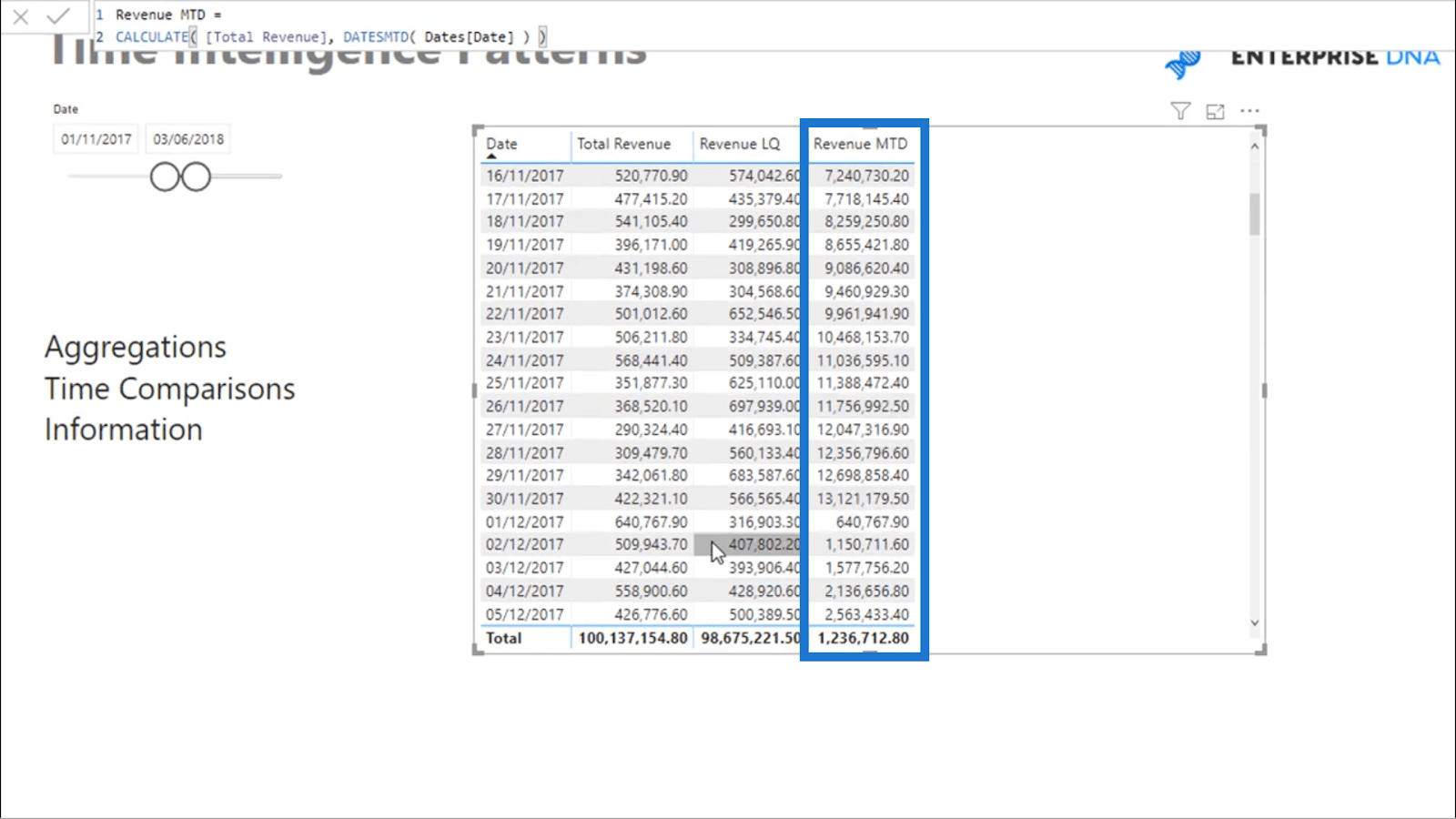Image resolution: width=1456 pixels, height=819 pixels.
Task: Open the More options ellipsis menu
Action: click(x=1250, y=111)
